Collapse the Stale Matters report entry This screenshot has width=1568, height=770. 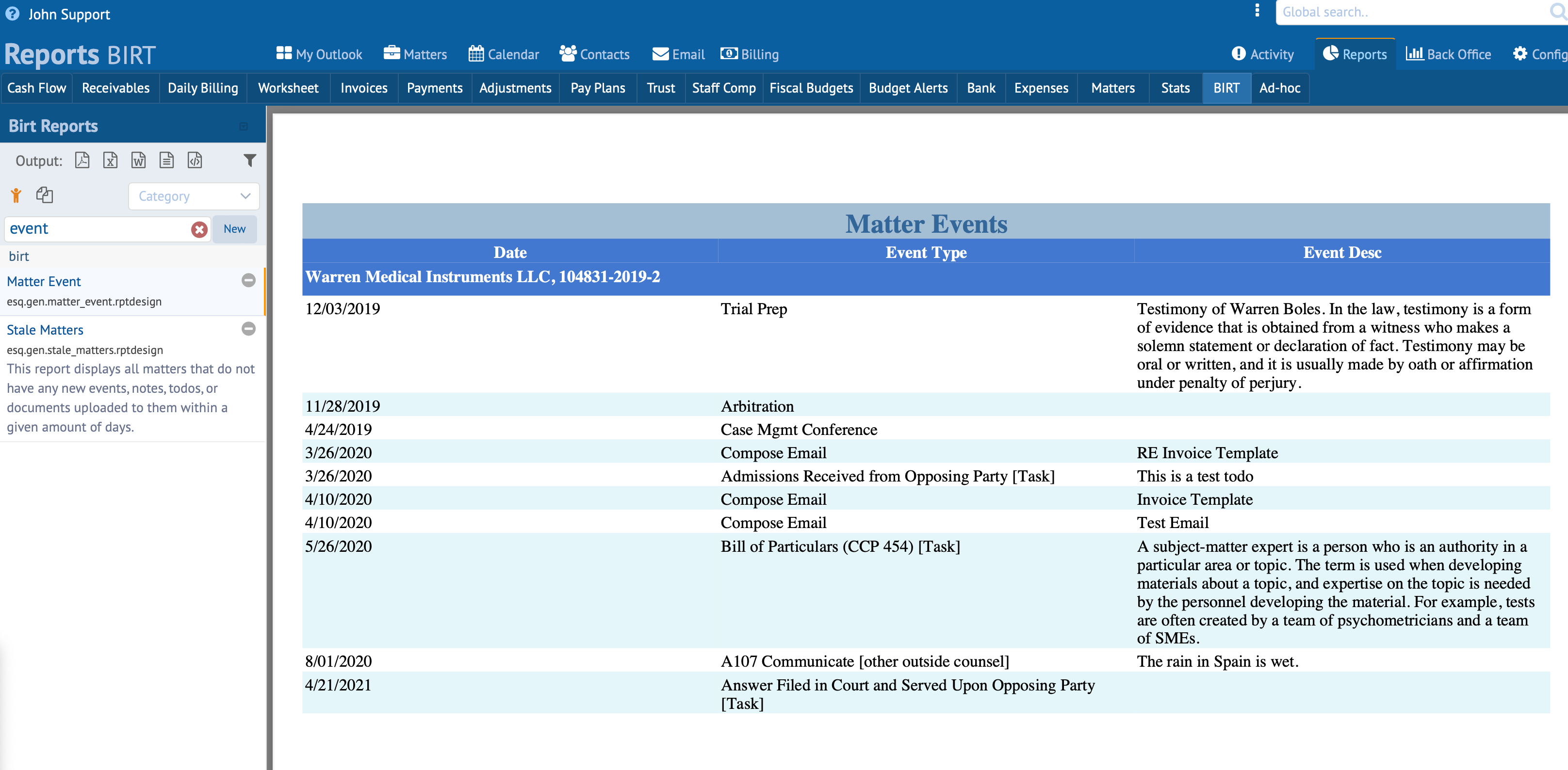click(x=248, y=329)
